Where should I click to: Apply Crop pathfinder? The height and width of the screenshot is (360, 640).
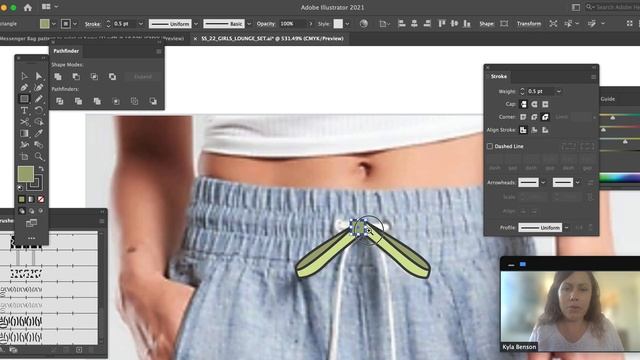pos(116,101)
